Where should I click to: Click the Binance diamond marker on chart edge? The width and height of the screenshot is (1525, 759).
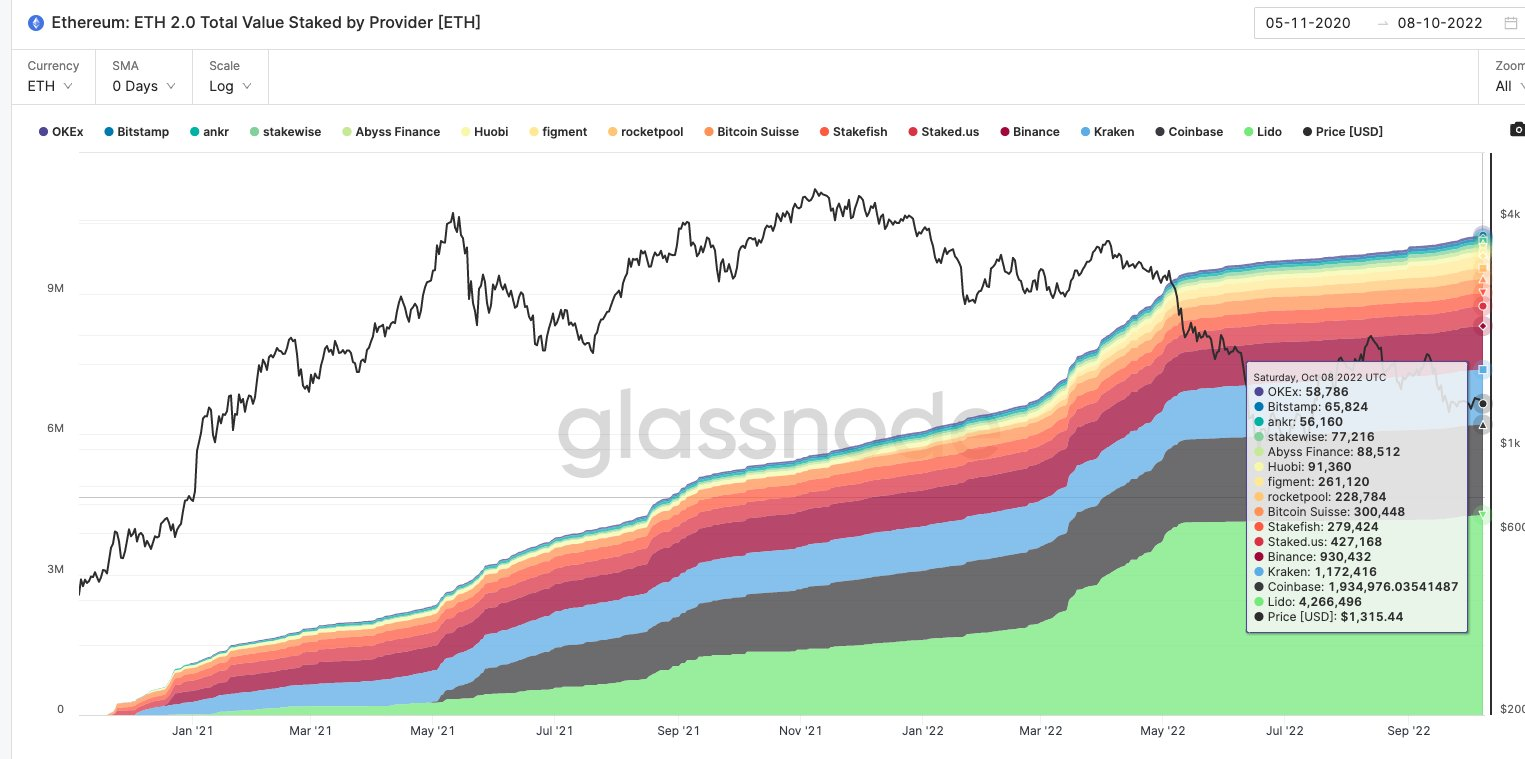click(x=1483, y=326)
